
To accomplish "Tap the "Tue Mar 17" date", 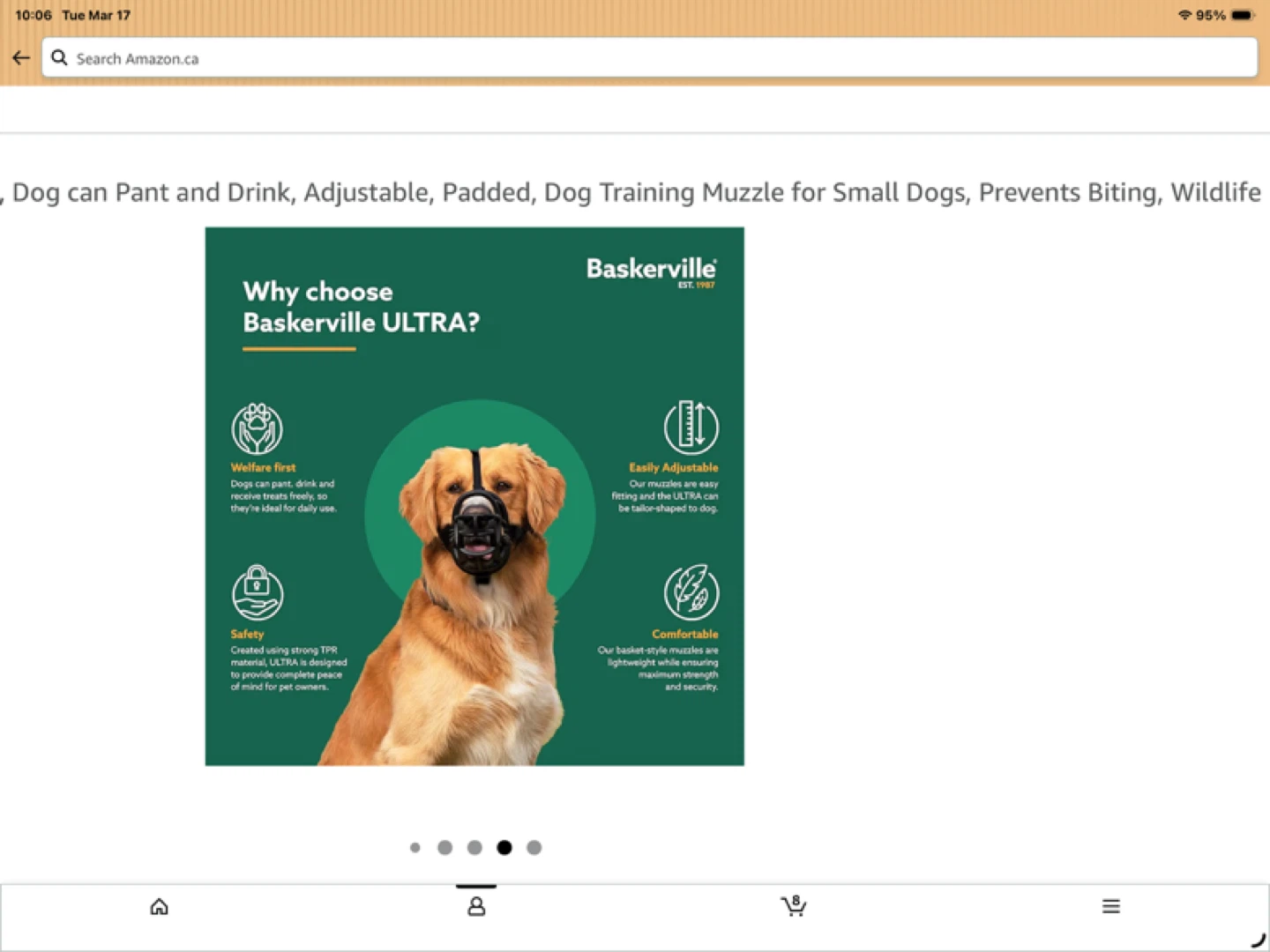I will pyautogui.click(x=96, y=15).
